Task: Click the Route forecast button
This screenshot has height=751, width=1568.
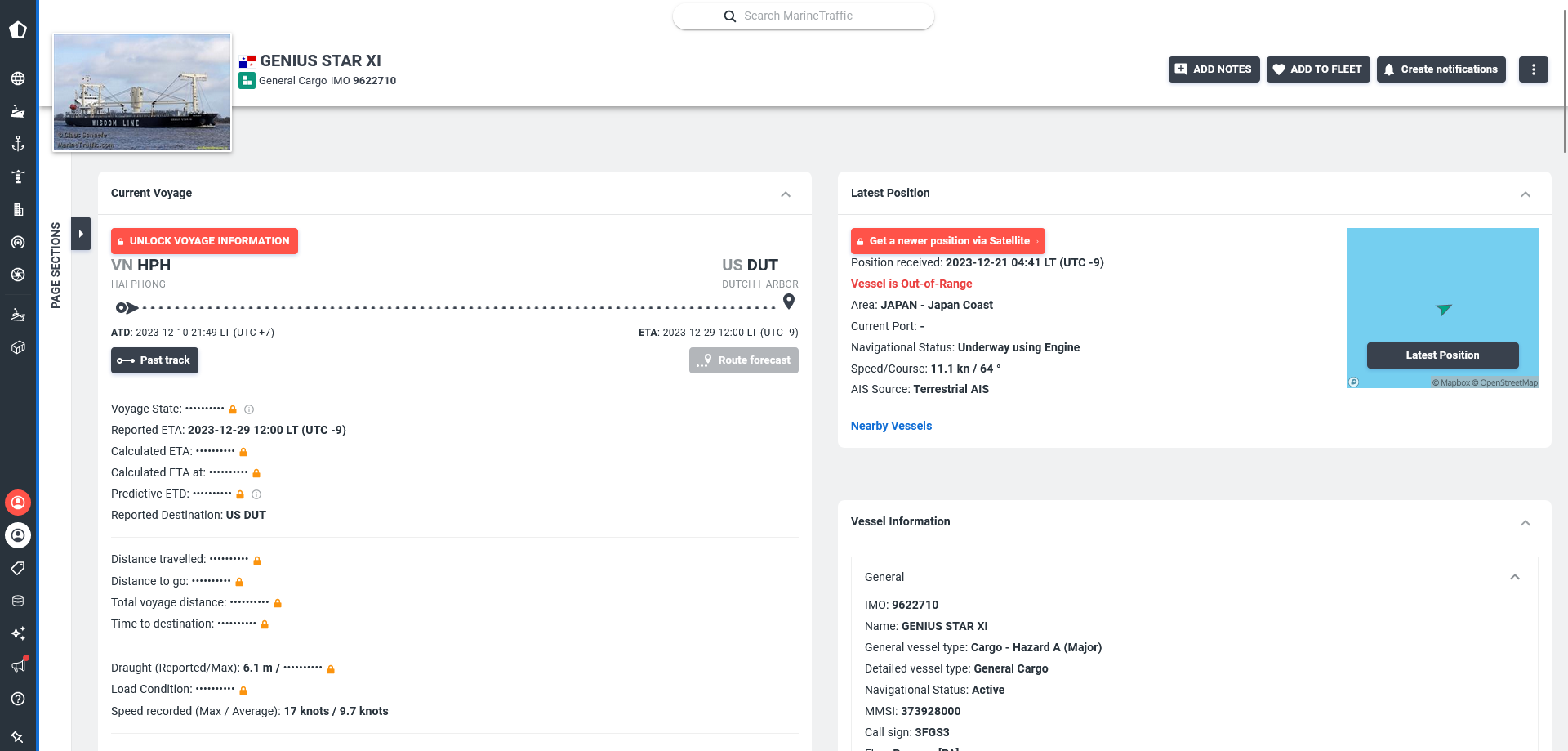Action: coord(744,360)
